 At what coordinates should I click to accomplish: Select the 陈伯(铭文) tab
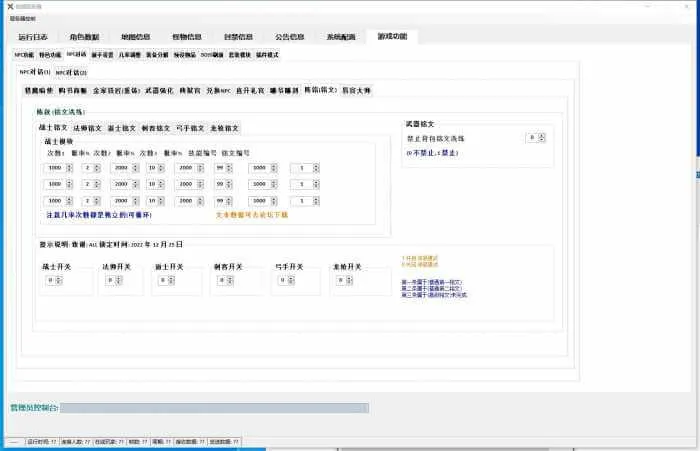(x=321, y=90)
